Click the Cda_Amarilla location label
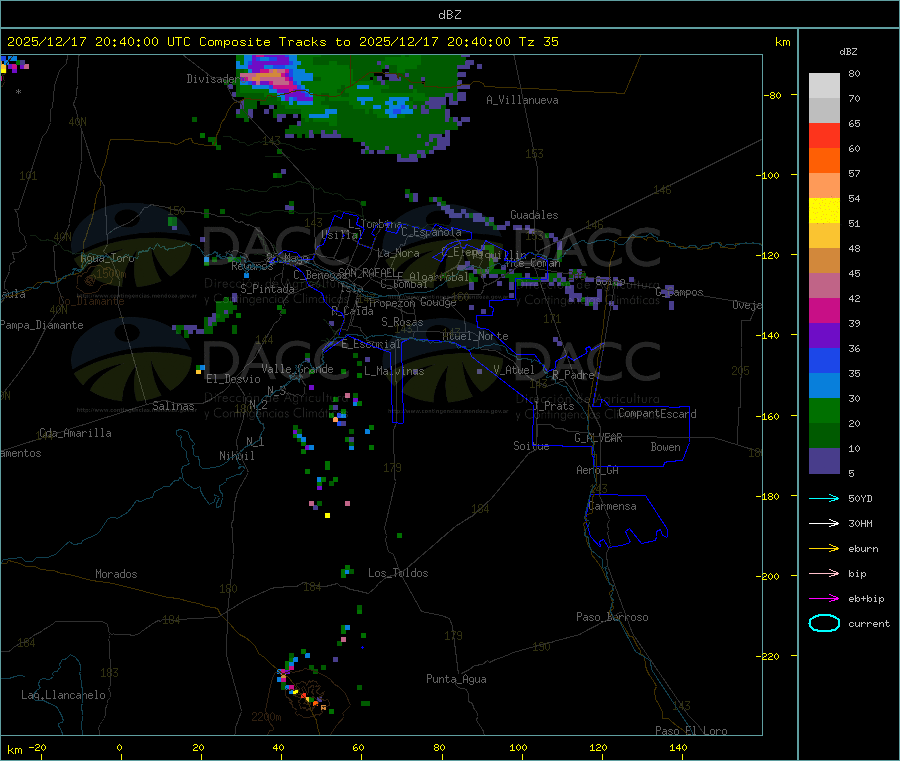Image resolution: width=900 pixels, height=761 pixels. click(75, 433)
